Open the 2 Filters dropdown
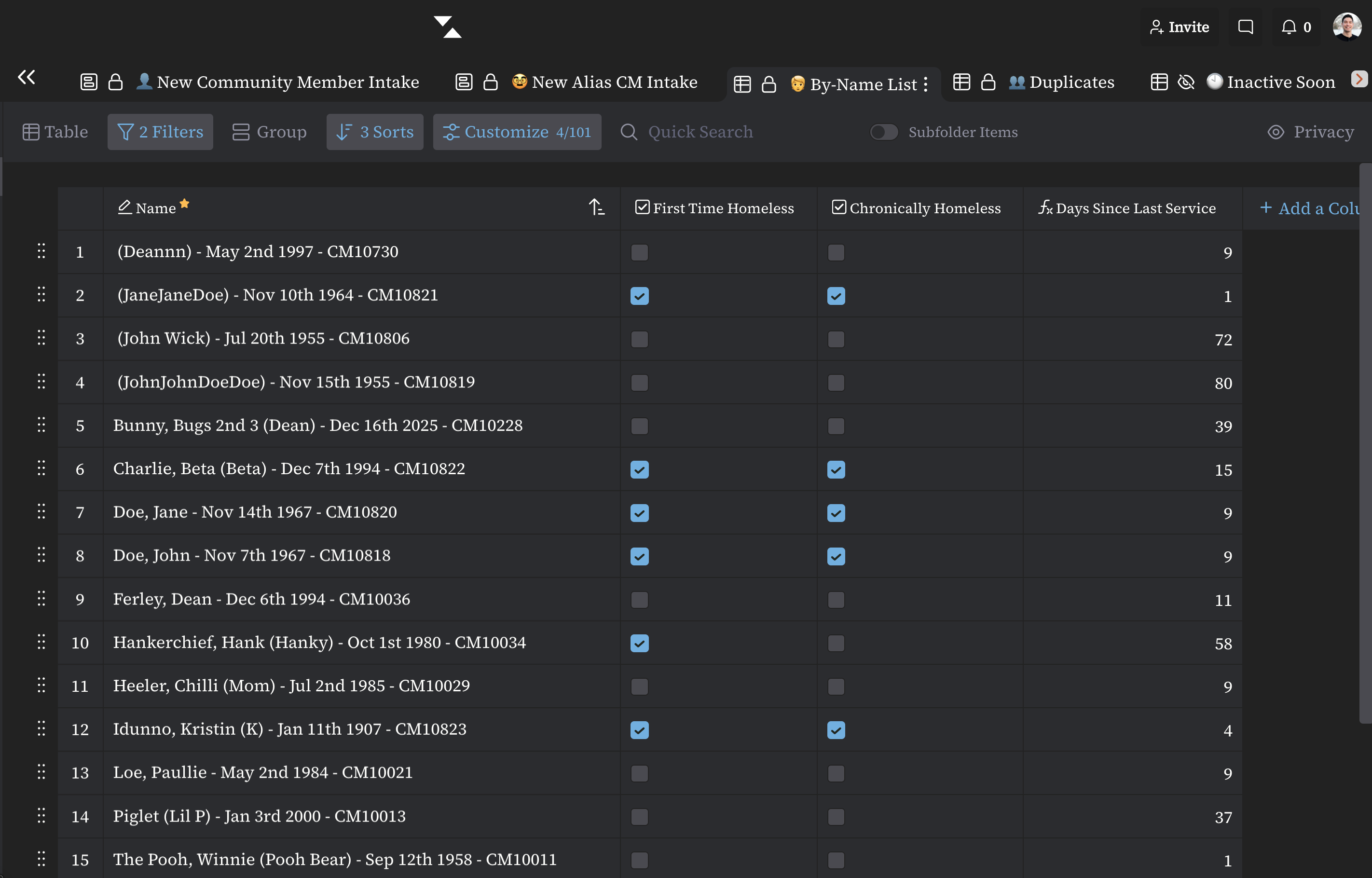The image size is (1372, 878). [x=160, y=132]
